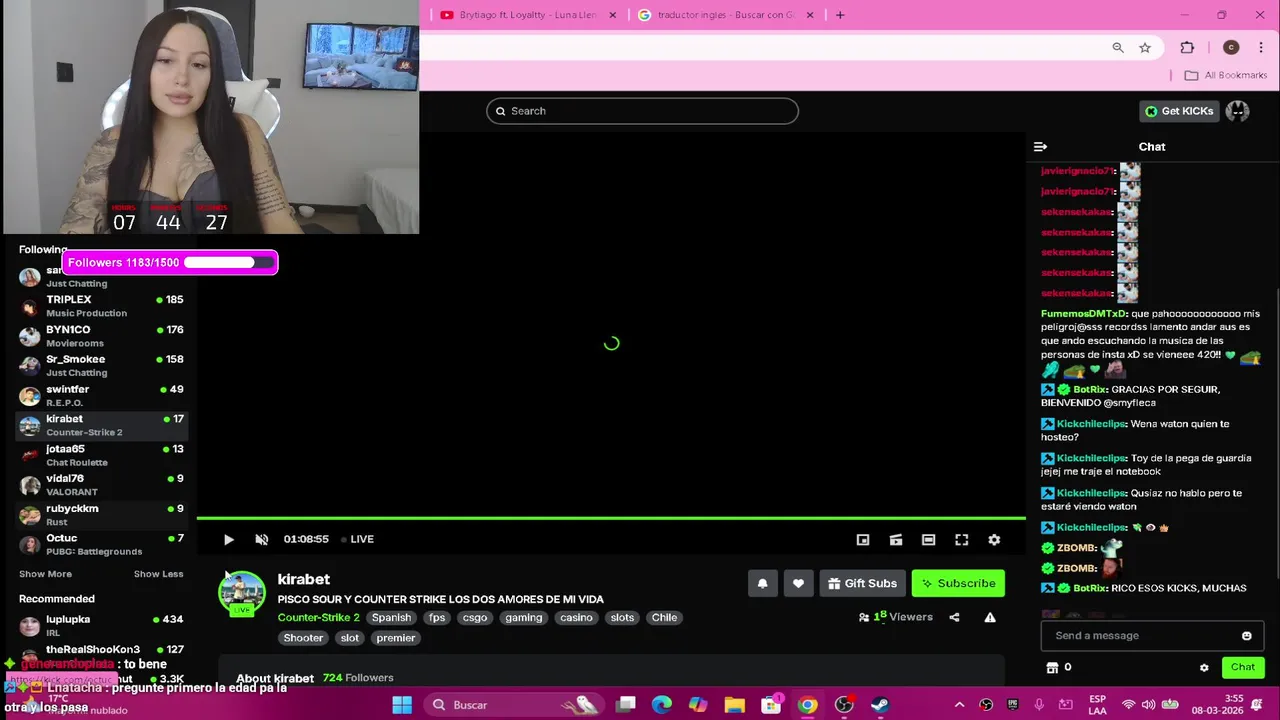Open video player settings gear
The width and height of the screenshot is (1280, 720).
click(x=994, y=540)
